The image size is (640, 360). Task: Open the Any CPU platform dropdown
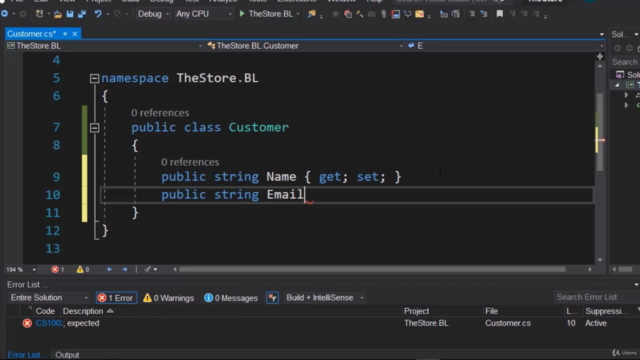click(203, 14)
